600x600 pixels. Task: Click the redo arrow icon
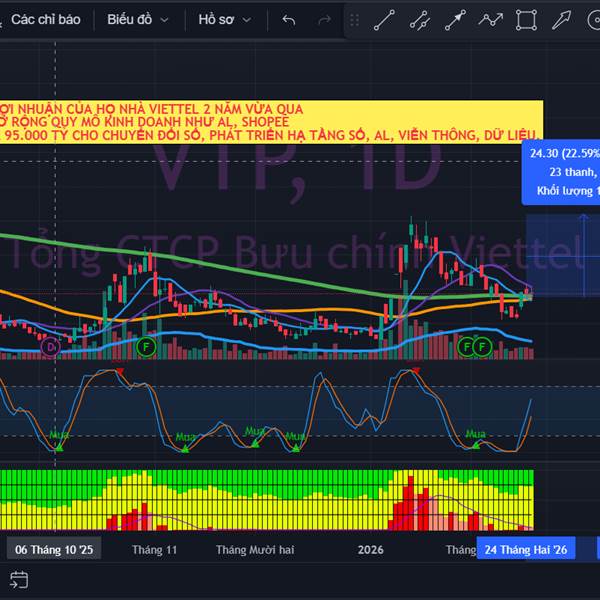click(324, 20)
